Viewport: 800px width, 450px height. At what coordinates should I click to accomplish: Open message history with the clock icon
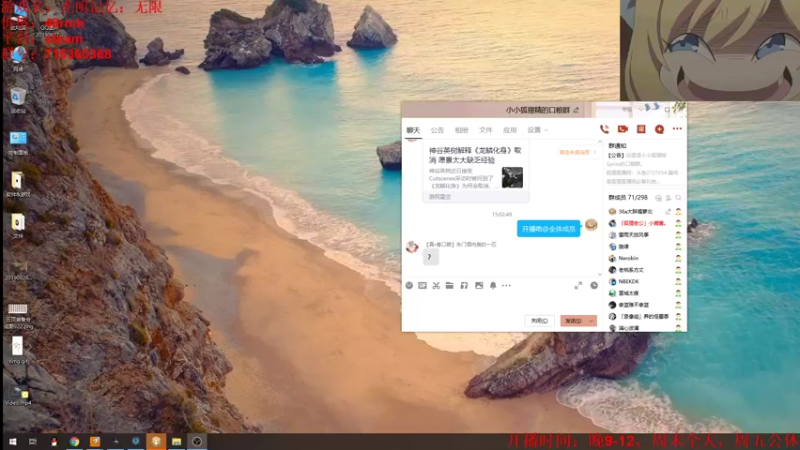coord(594,286)
